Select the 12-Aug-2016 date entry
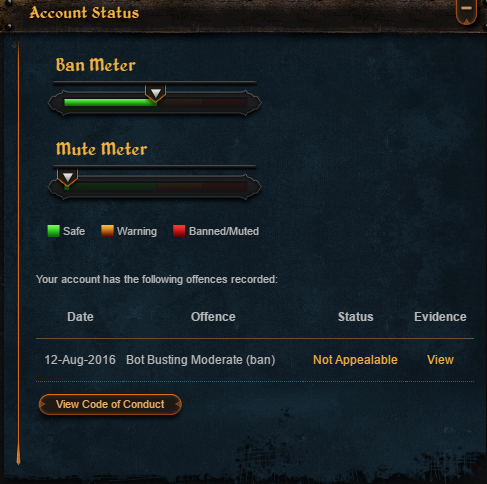The width and height of the screenshot is (487, 484). [x=80, y=360]
